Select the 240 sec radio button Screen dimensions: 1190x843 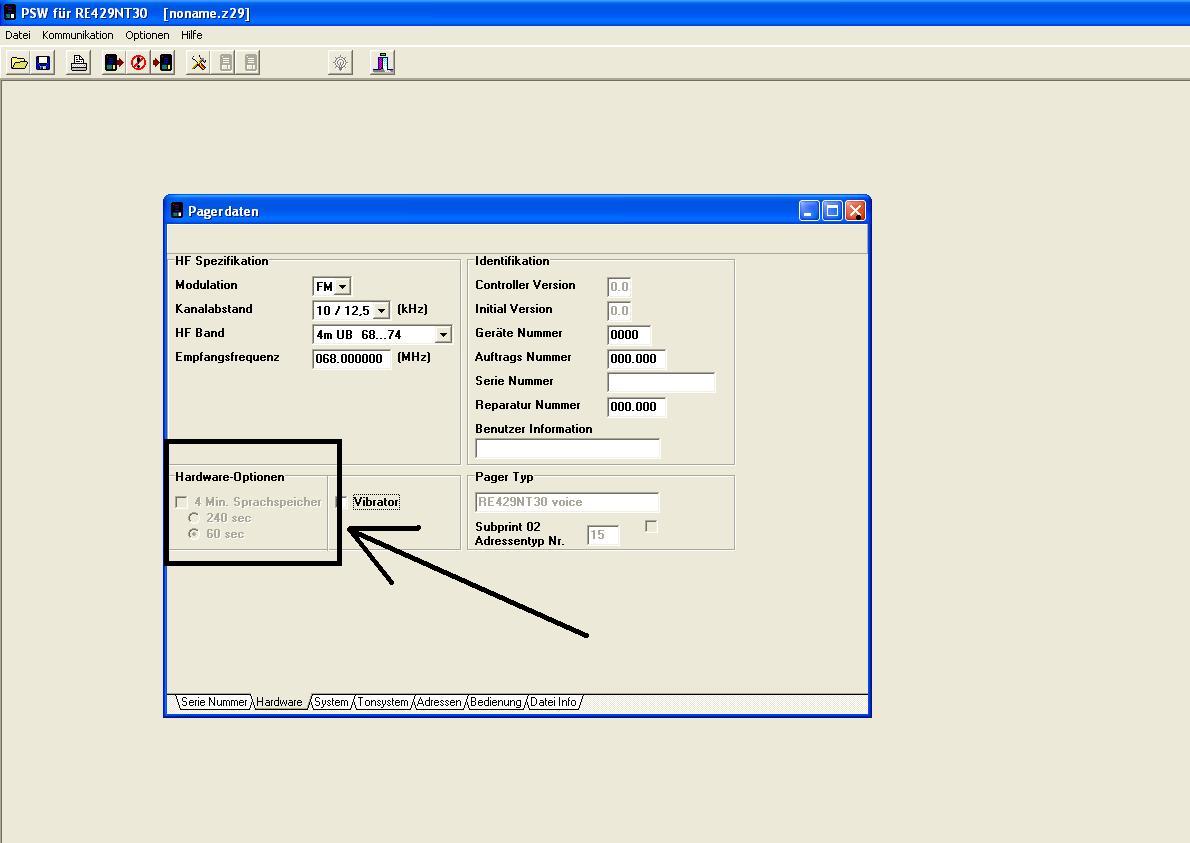194,518
